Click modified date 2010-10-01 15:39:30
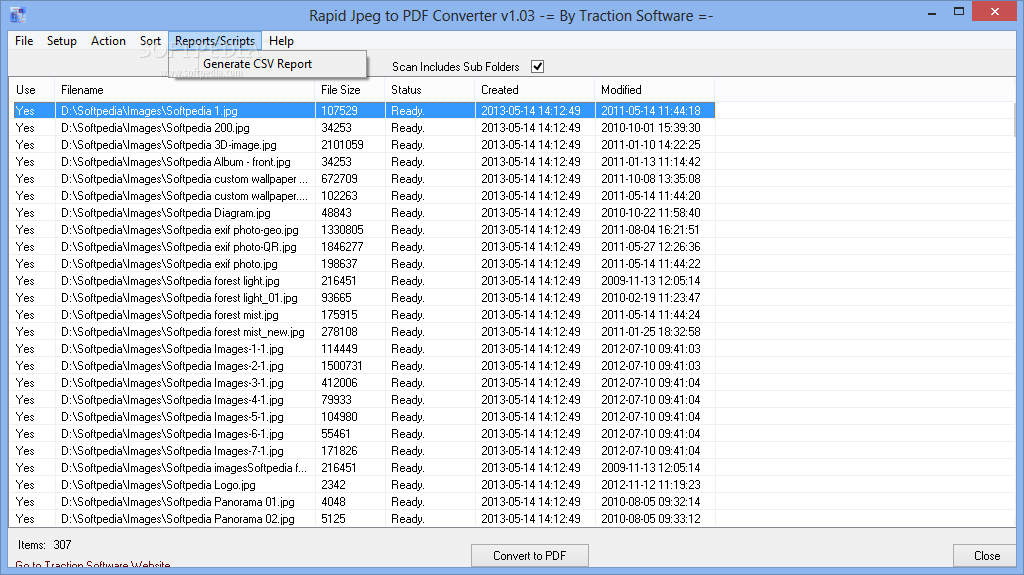This screenshot has width=1024, height=575. (x=650, y=128)
